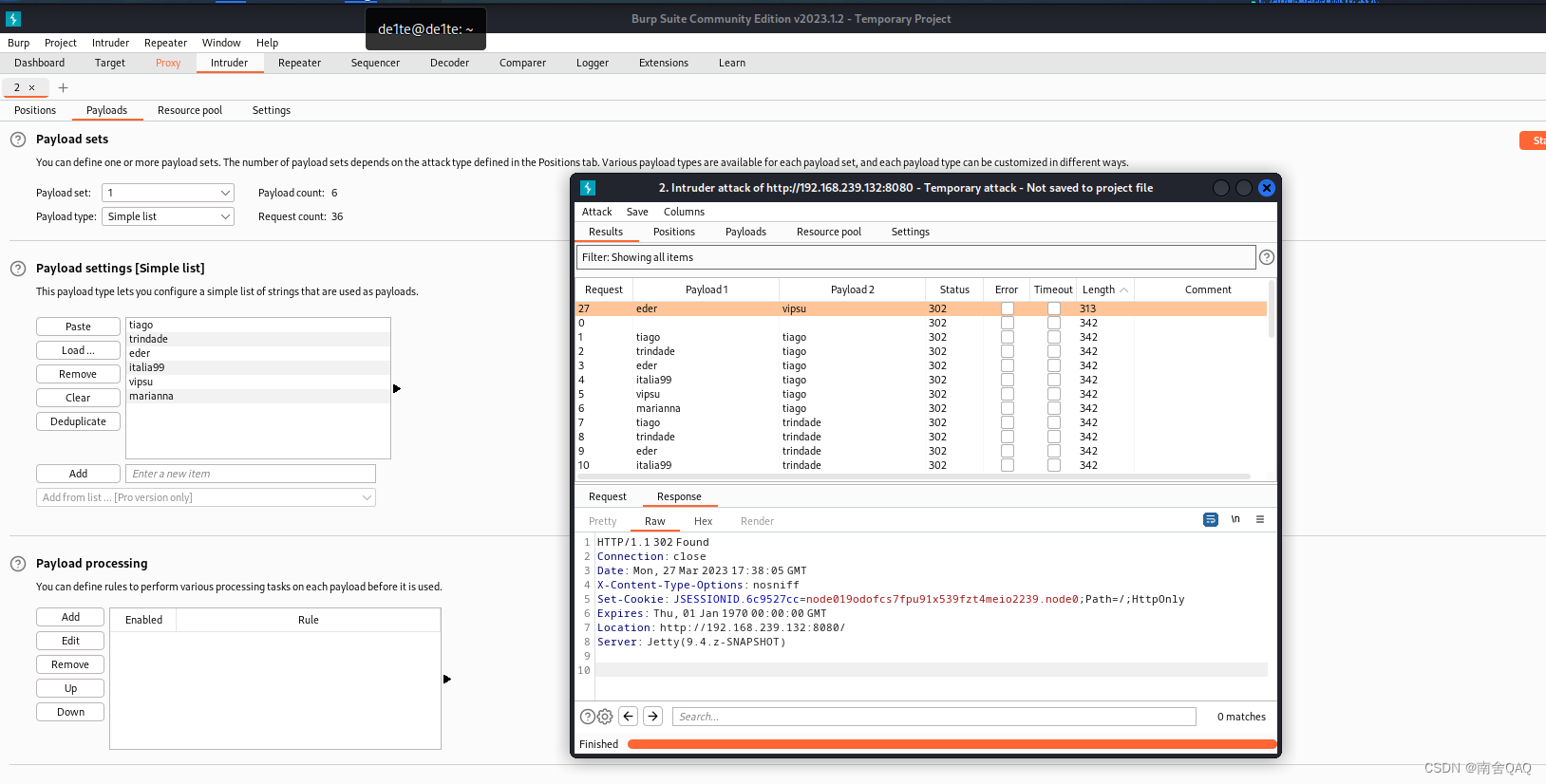Click Payload 1 column header

707,289
